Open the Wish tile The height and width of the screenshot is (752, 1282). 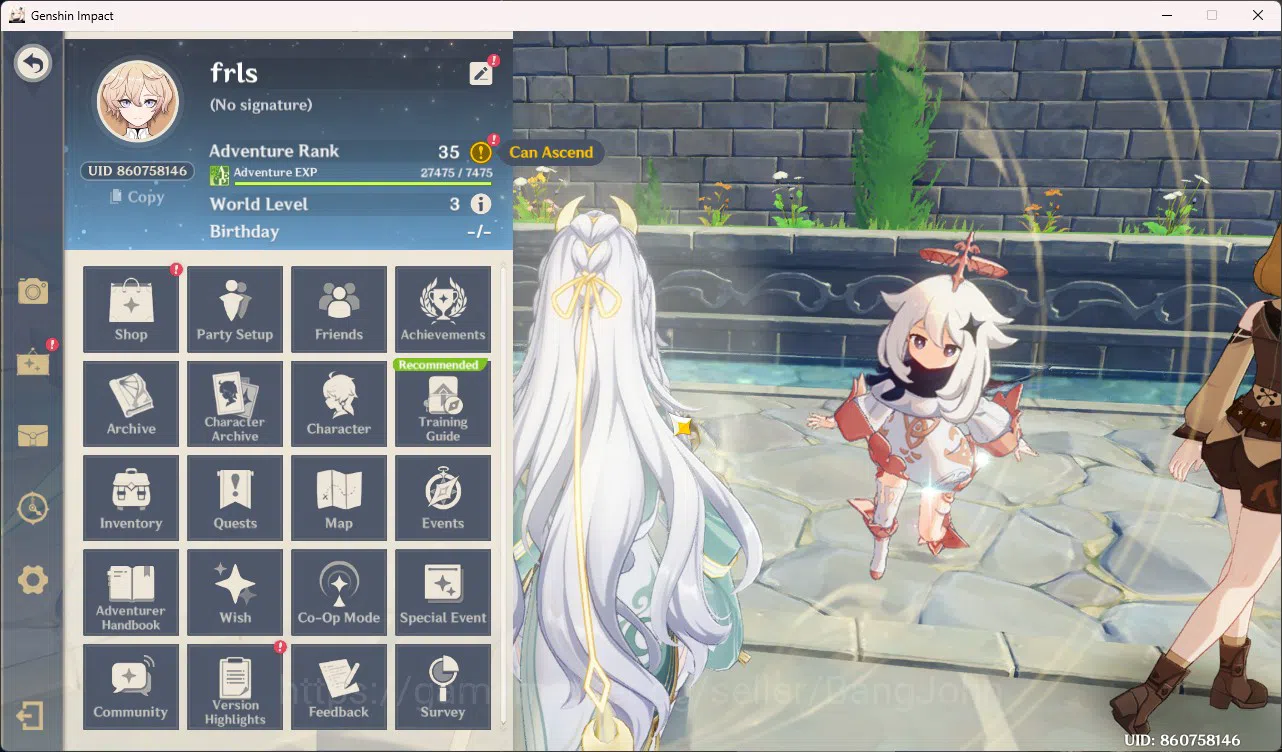[x=235, y=592]
